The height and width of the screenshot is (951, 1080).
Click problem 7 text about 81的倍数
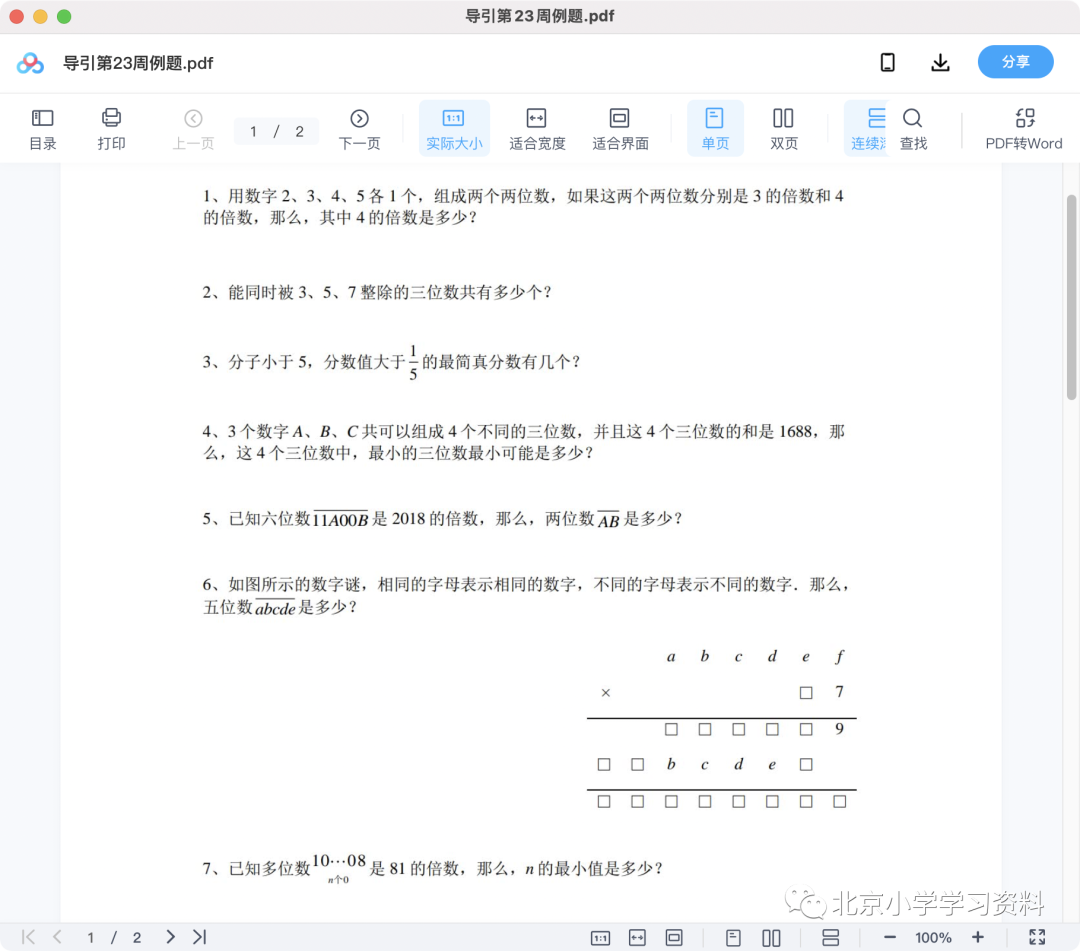coord(432,868)
